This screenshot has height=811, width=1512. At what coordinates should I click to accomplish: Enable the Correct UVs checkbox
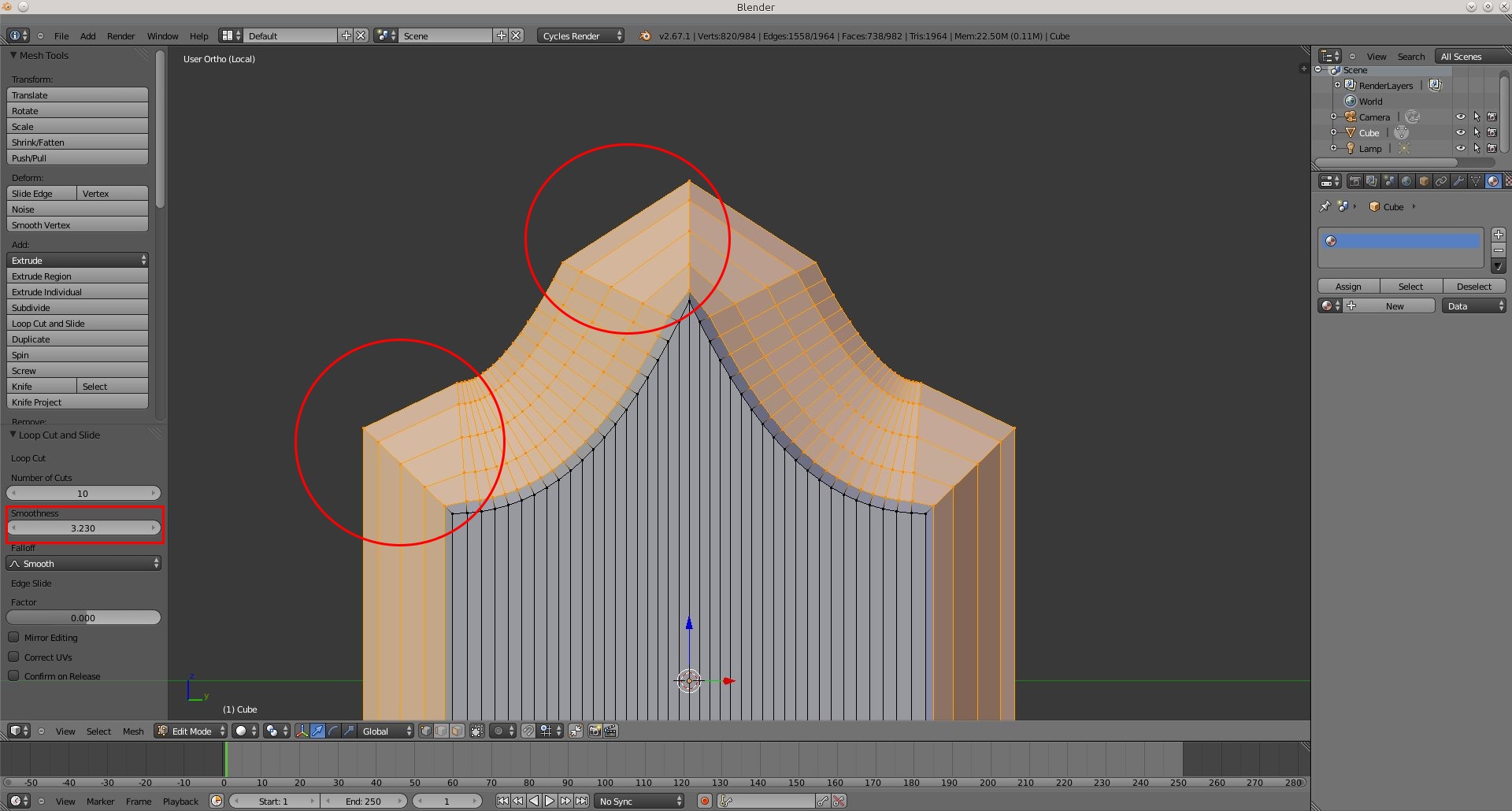tap(13, 657)
